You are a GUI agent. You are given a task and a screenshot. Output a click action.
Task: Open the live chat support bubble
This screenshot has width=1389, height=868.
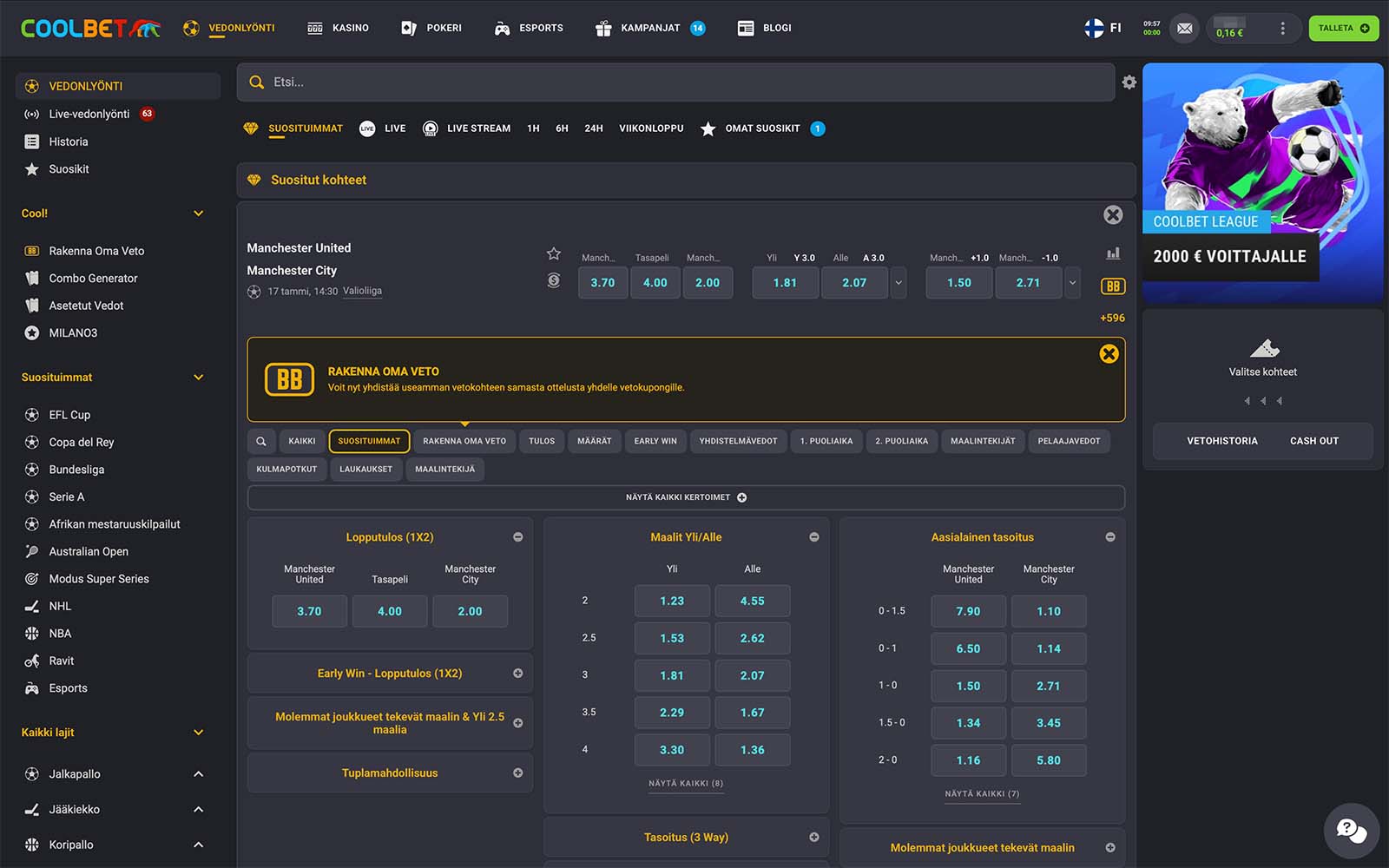pyautogui.click(x=1351, y=831)
